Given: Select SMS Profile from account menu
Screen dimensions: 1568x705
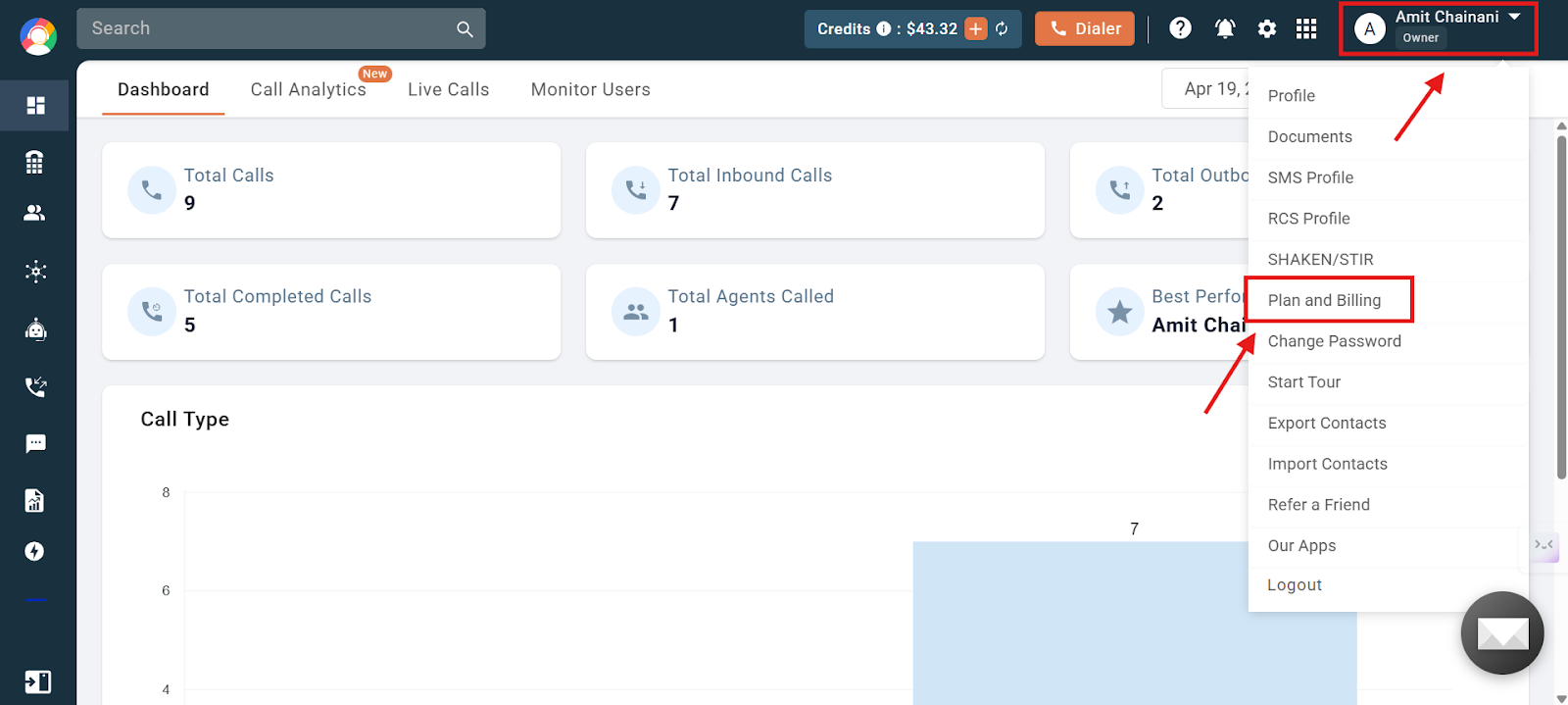Looking at the screenshot, I should [1388, 177].
